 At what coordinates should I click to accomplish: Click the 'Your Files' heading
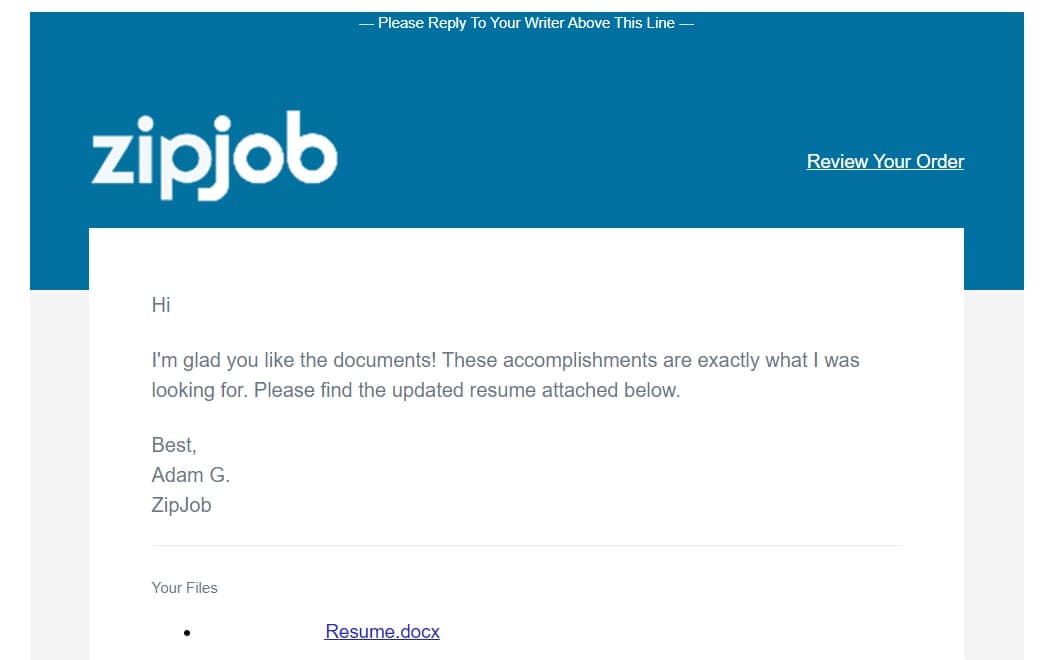coord(185,588)
